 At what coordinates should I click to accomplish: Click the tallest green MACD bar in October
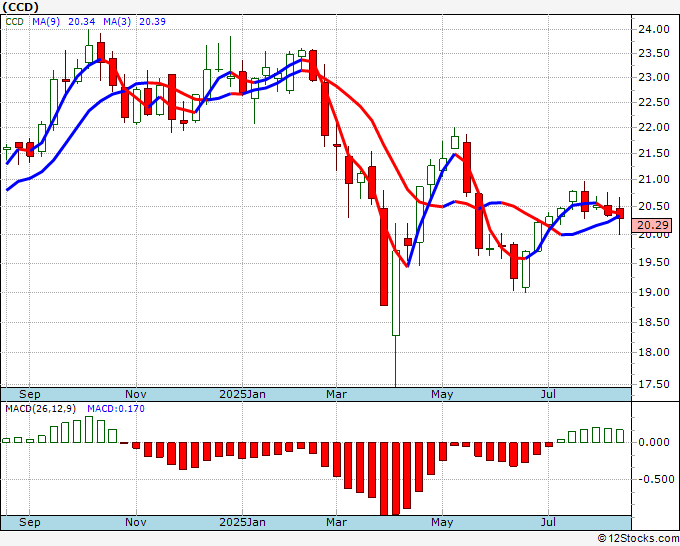point(89,429)
